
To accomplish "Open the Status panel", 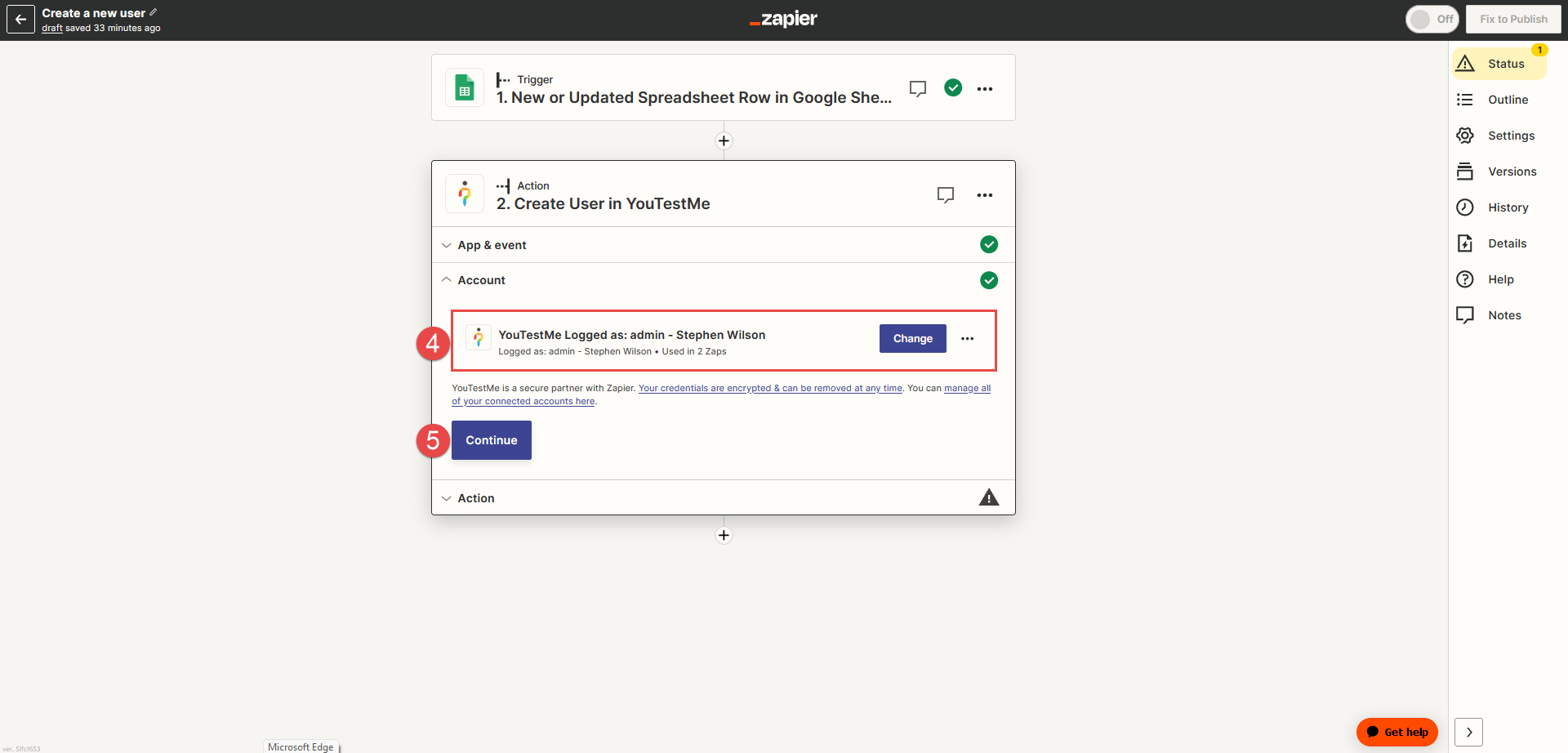I will 1499,64.
